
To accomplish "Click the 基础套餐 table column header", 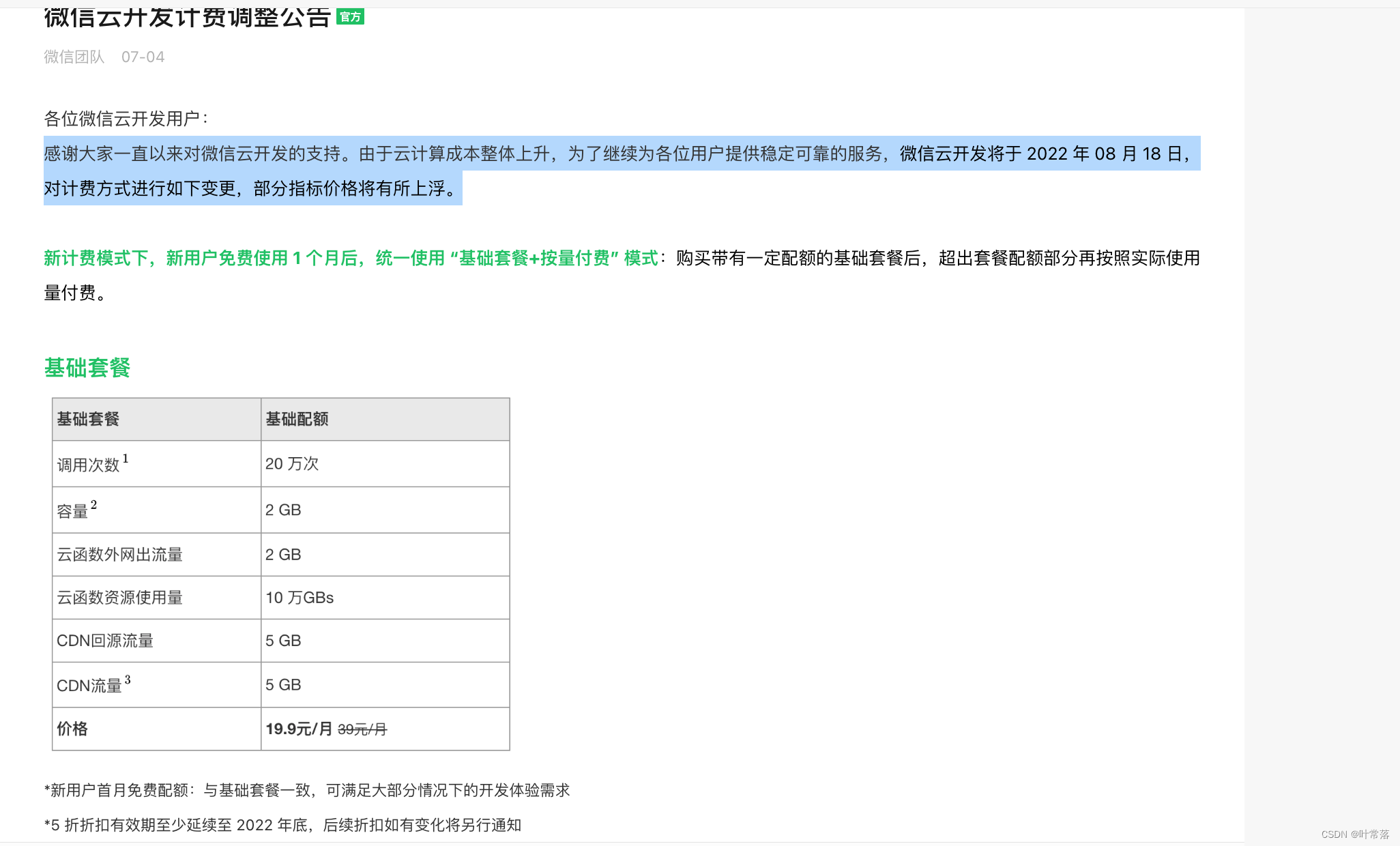I will [x=88, y=419].
